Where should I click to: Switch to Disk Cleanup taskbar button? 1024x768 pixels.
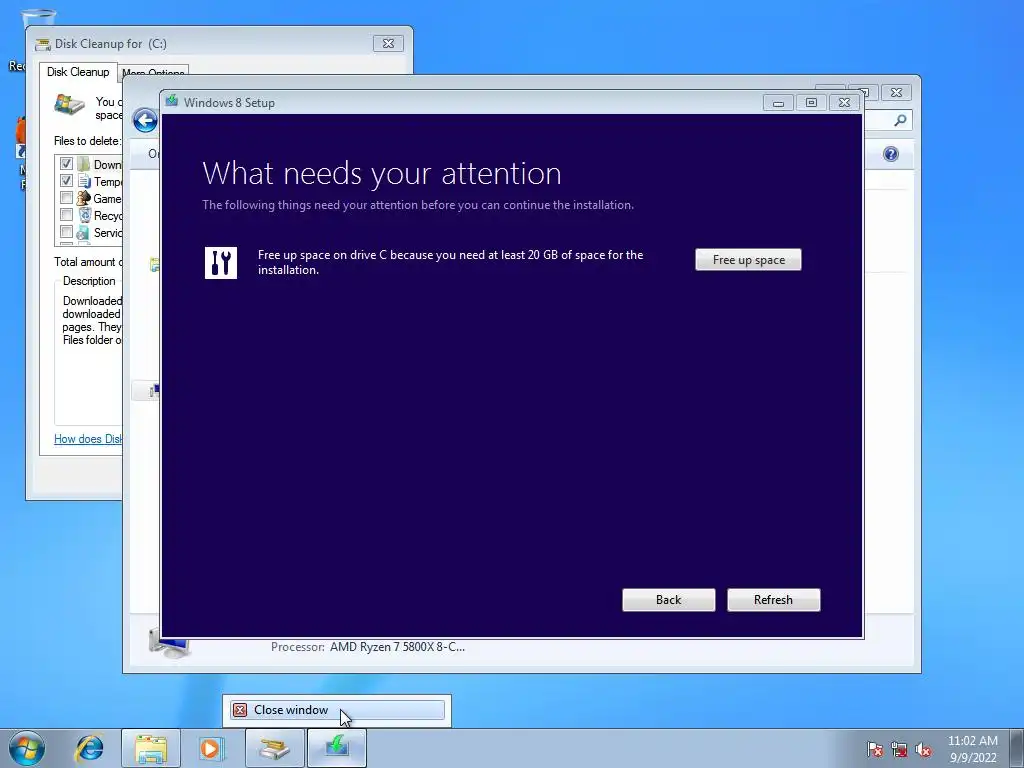click(274, 748)
